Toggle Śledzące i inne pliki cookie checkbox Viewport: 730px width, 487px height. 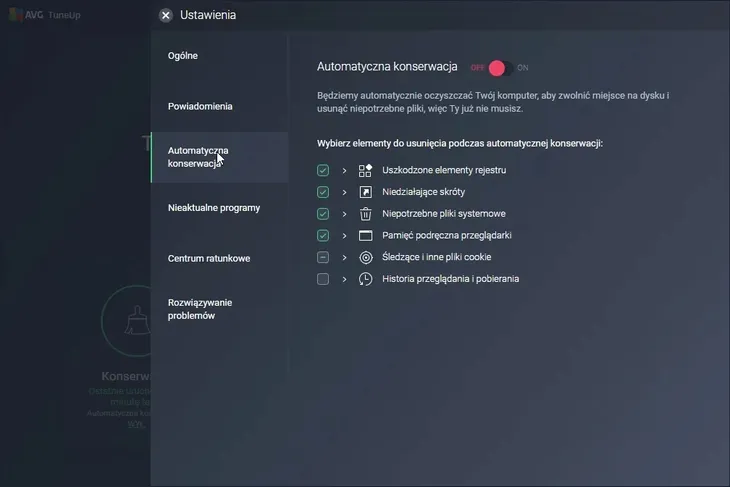[323, 257]
